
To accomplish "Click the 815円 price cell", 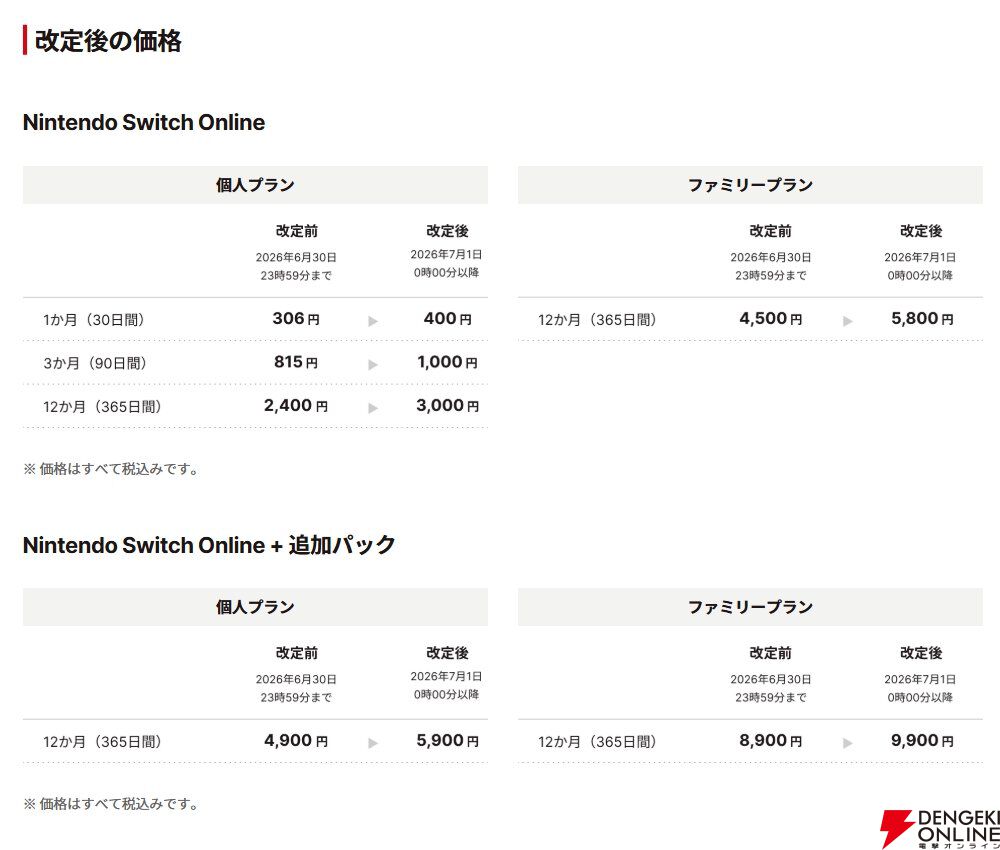I will point(296,362).
